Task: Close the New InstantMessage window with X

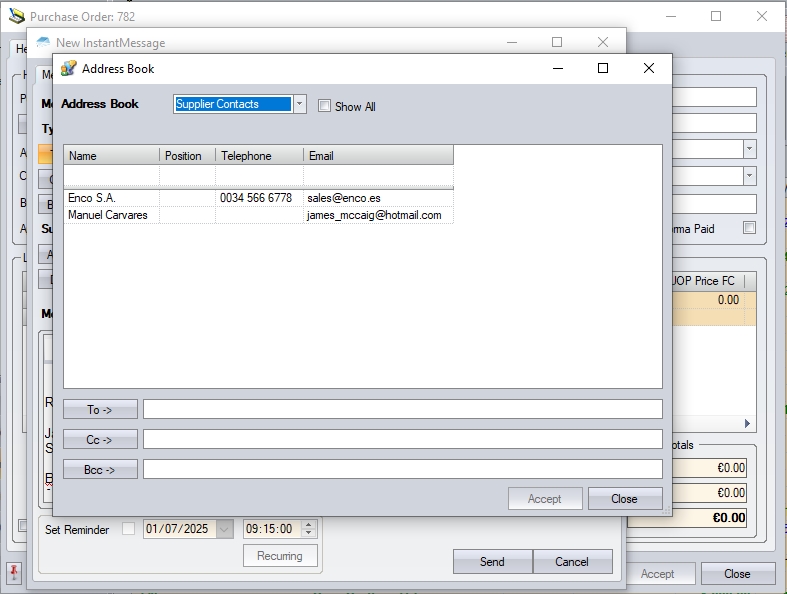Action: click(603, 42)
